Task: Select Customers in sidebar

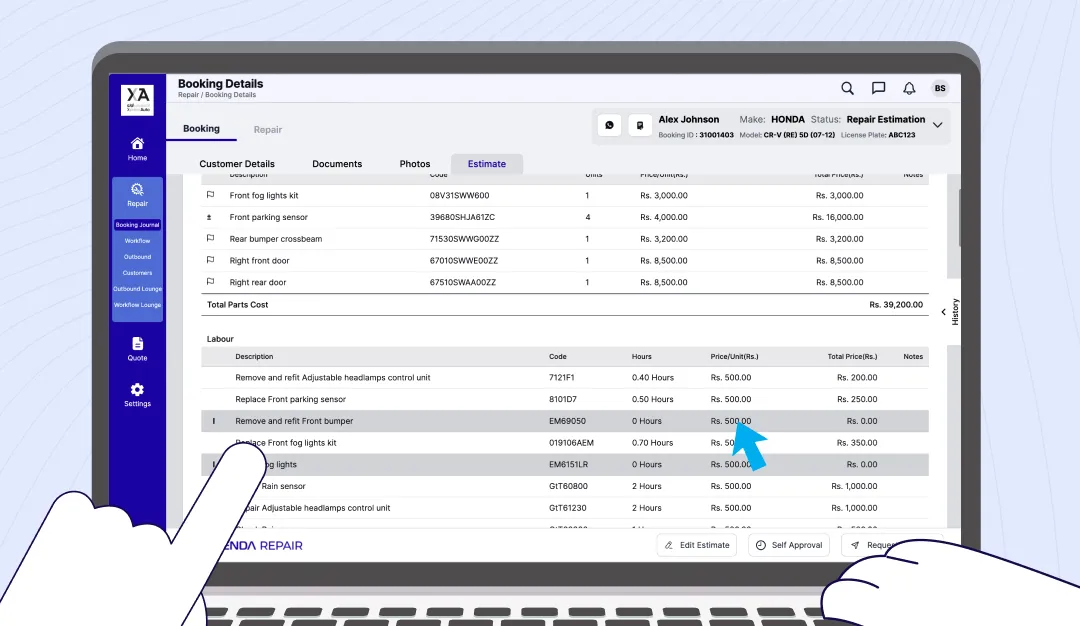Action: click(x=137, y=273)
